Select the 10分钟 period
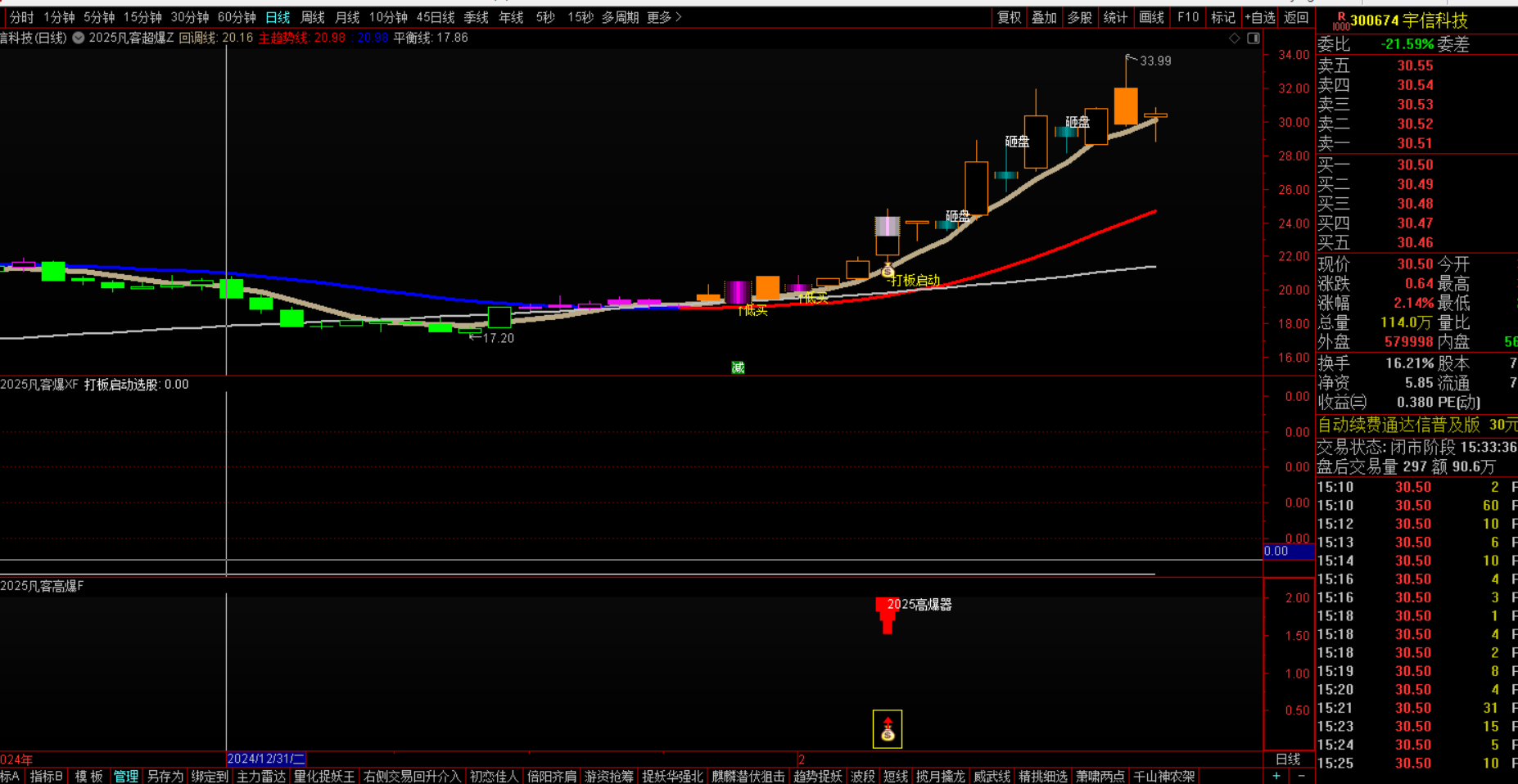1518x784 pixels. pyautogui.click(x=388, y=17)
